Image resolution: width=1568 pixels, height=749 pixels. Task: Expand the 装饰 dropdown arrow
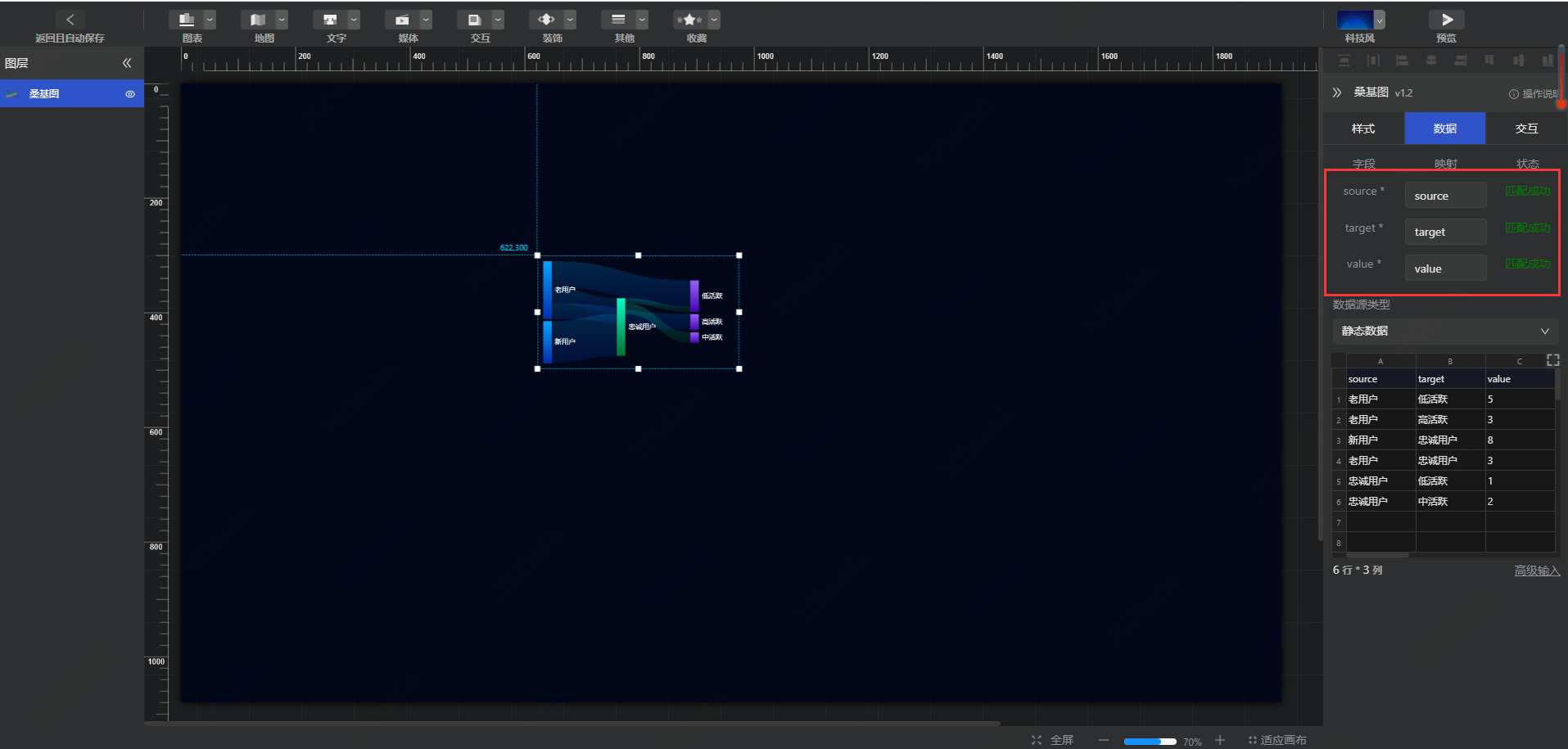(x=570, y=20)
